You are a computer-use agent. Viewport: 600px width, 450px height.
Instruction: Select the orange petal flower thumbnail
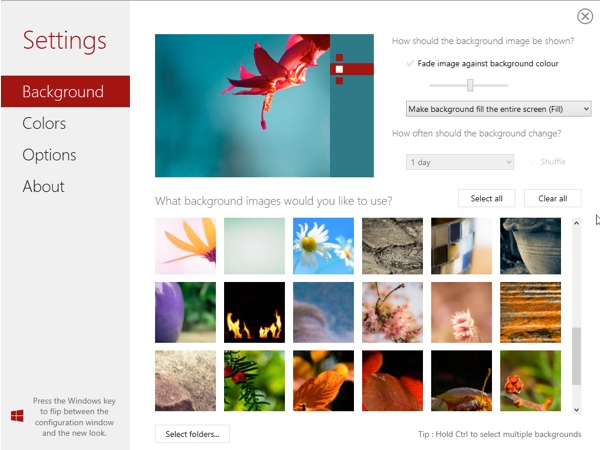[185, 246]
